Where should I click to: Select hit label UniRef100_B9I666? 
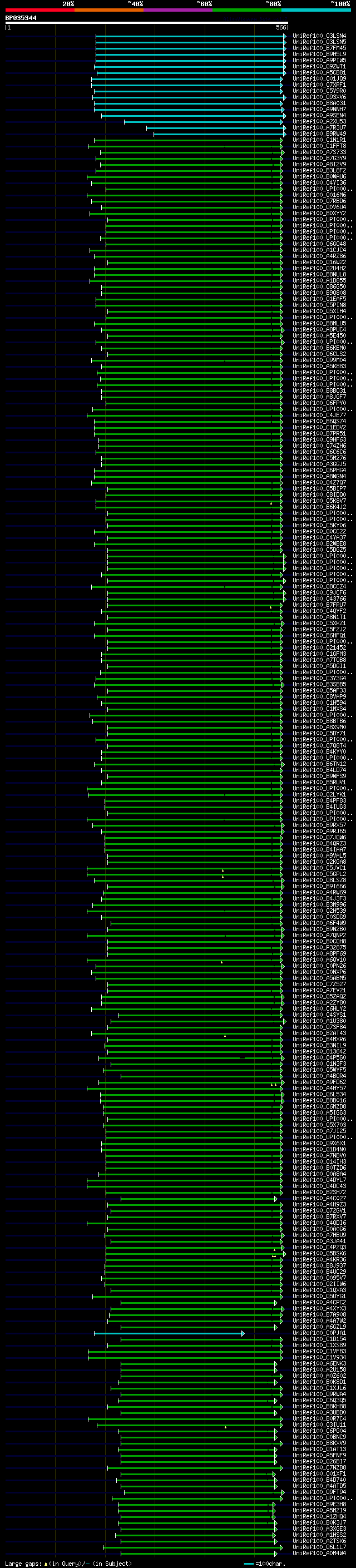pos(319,886)
